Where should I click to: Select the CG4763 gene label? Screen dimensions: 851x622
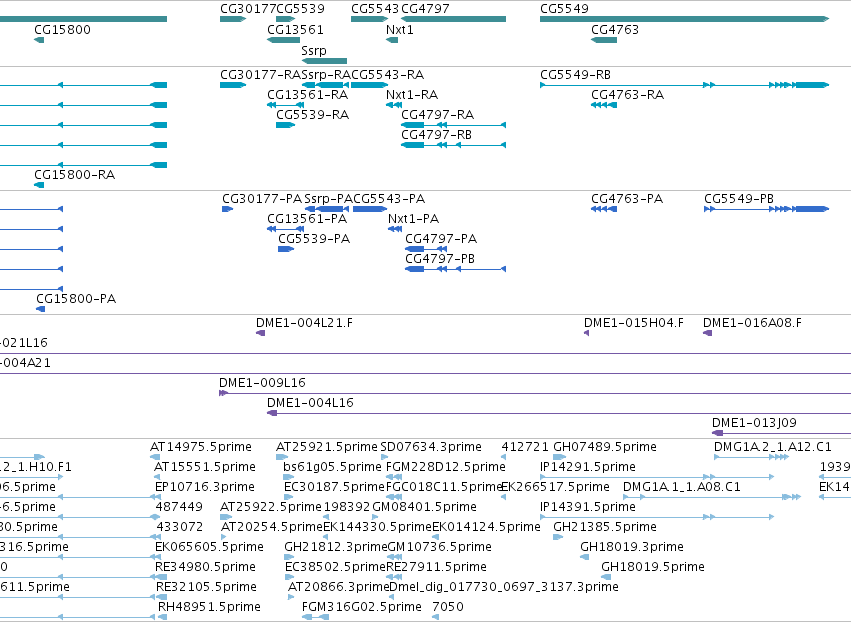click(615, 29)
